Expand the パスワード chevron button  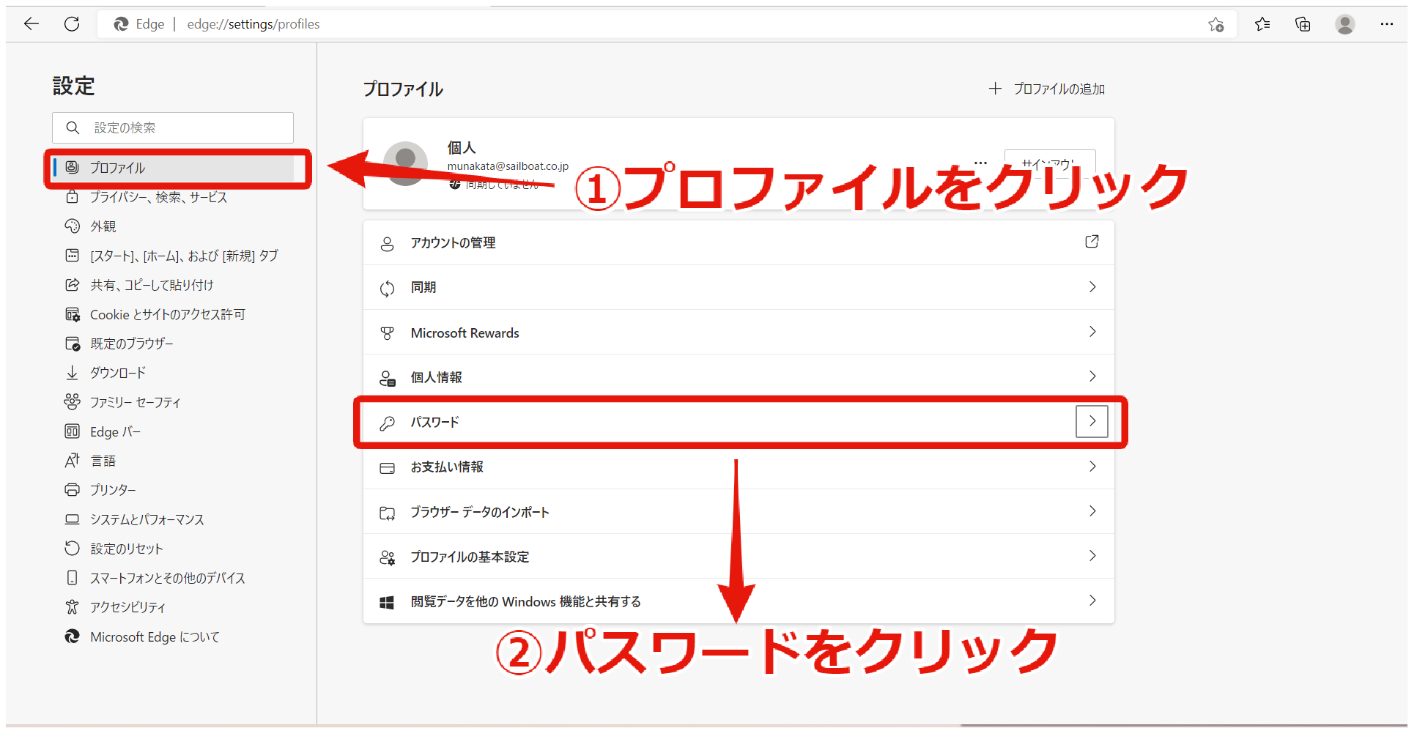click(1092, 422)
